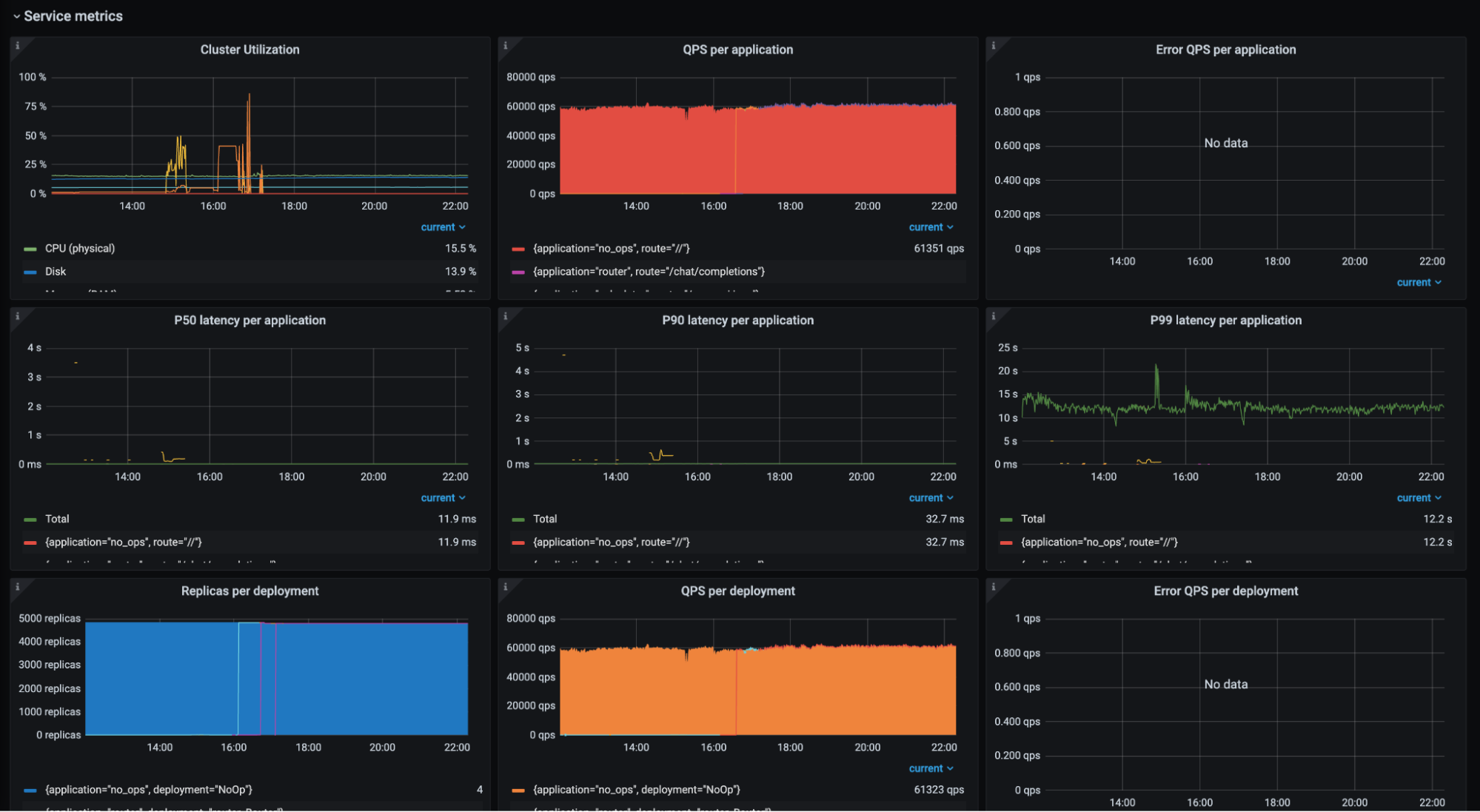Click info icon on P50 latency panel
Viewport: 1480px width, 812px height.
17,317
